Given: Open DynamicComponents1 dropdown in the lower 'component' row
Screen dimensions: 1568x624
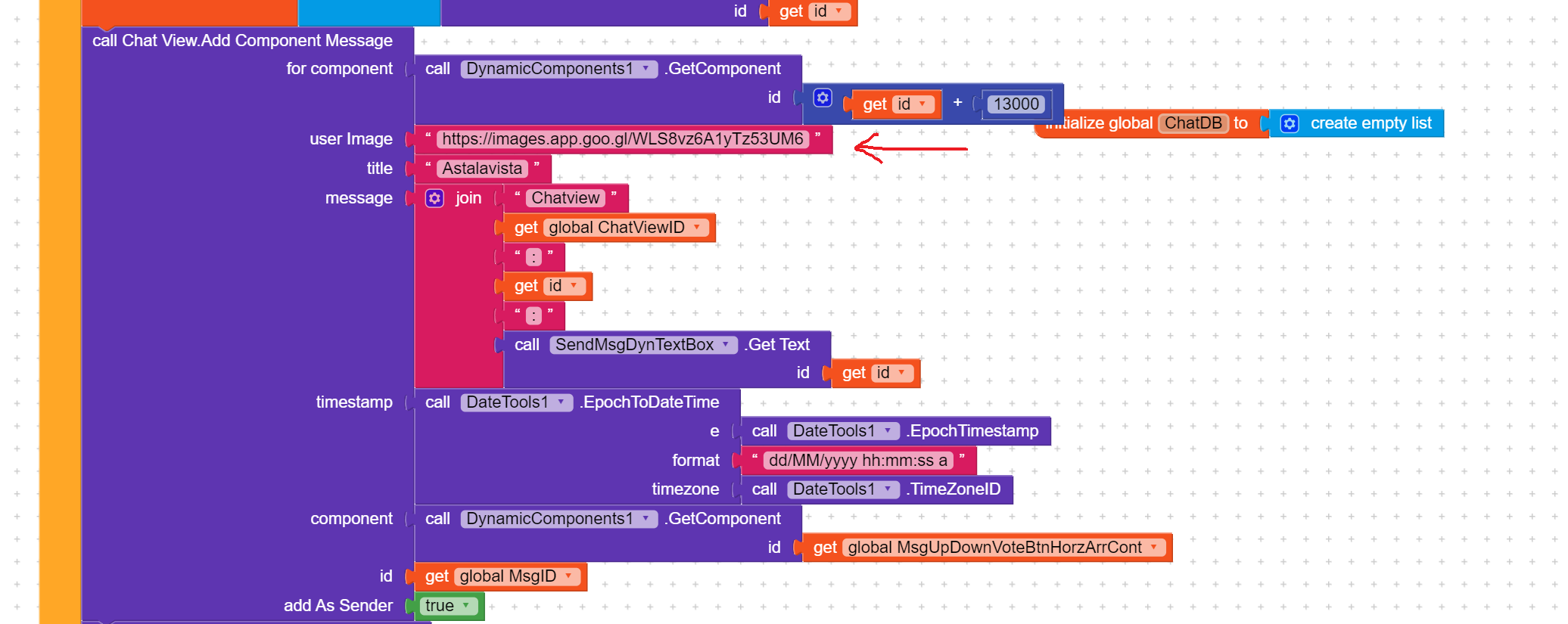Looking at the screenshot, I should [558, 519].
